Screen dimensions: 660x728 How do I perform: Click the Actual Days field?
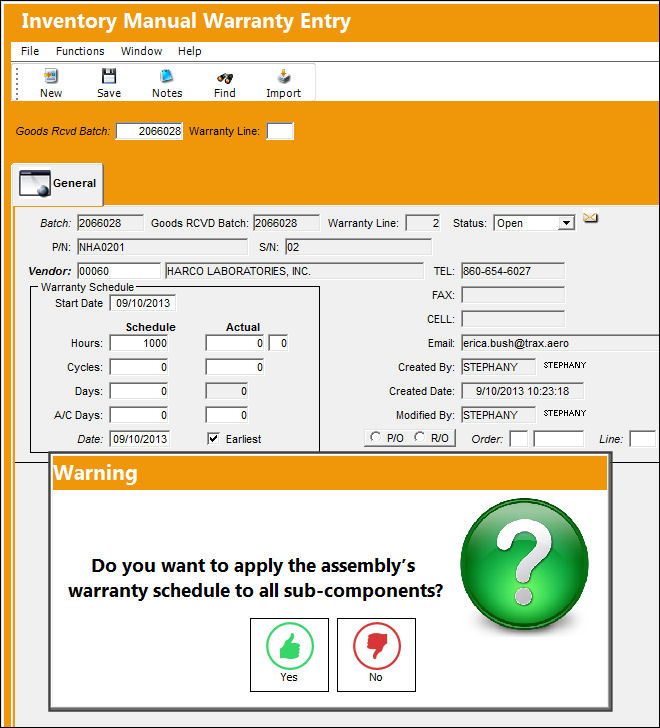227,391
